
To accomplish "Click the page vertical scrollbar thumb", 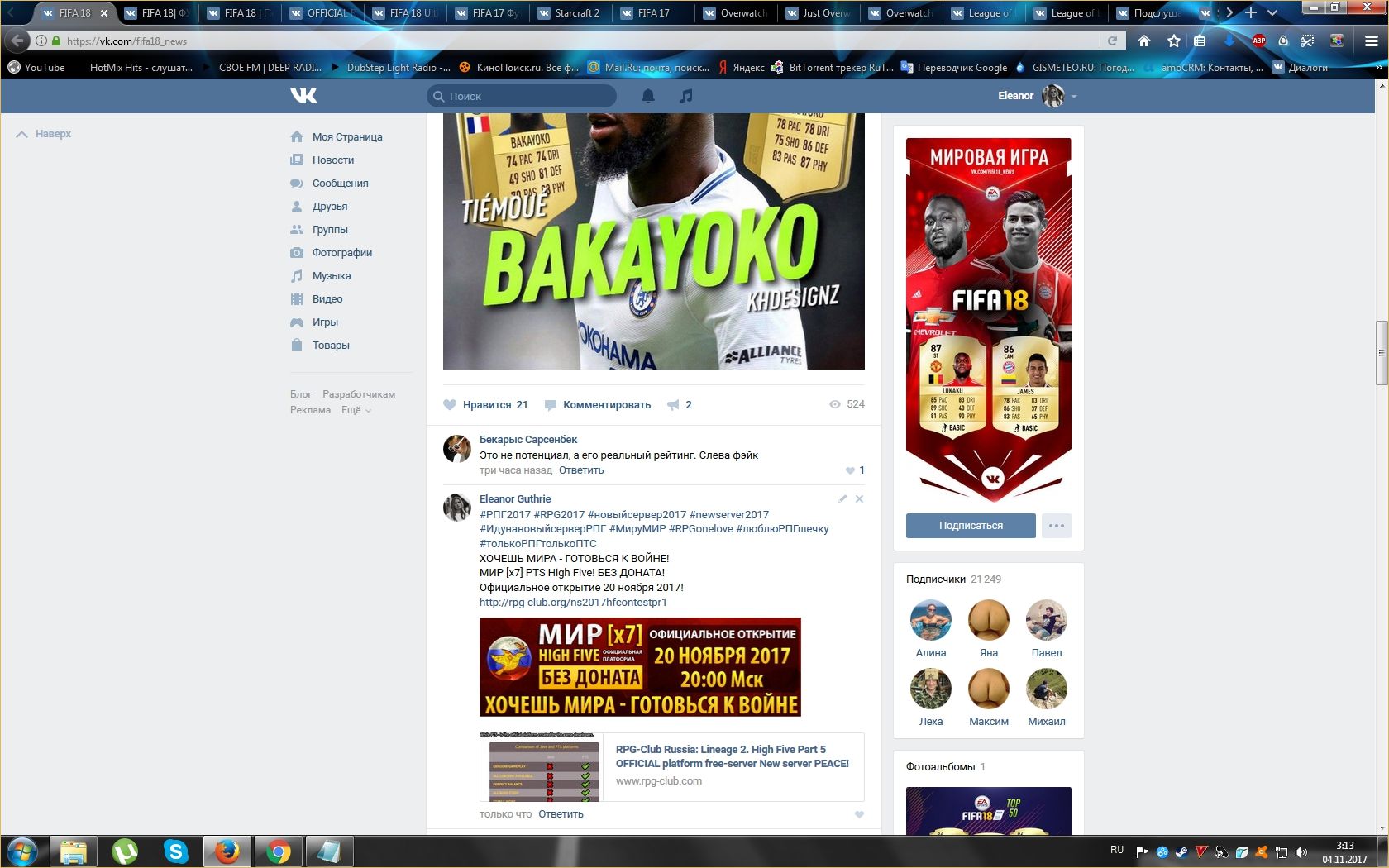I will click(1382, 352).
